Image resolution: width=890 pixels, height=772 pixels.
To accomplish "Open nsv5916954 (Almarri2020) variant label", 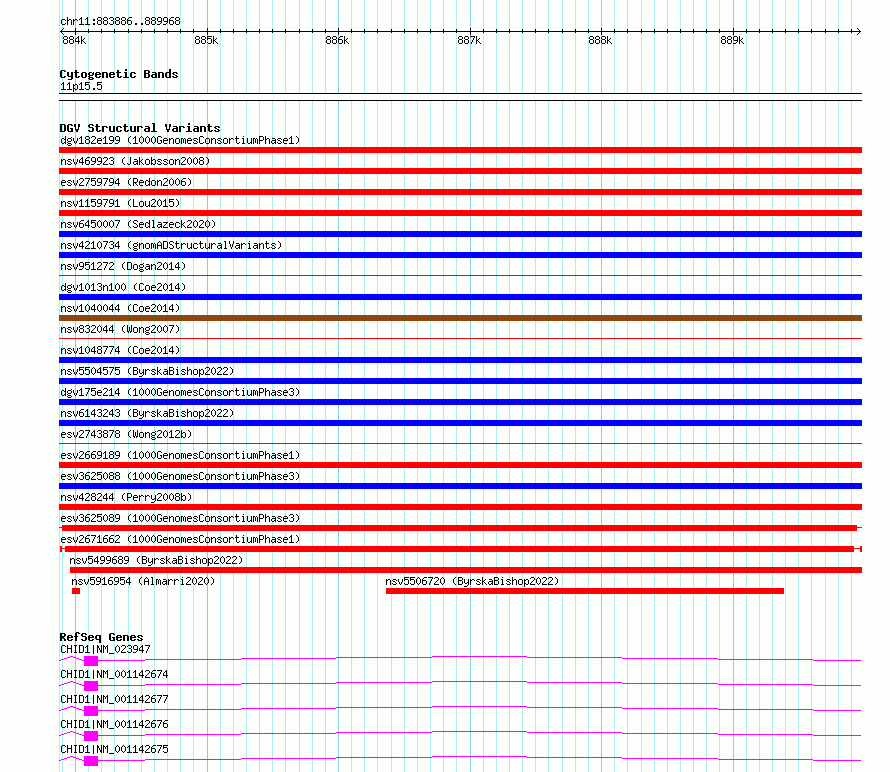I will point(143,581).
